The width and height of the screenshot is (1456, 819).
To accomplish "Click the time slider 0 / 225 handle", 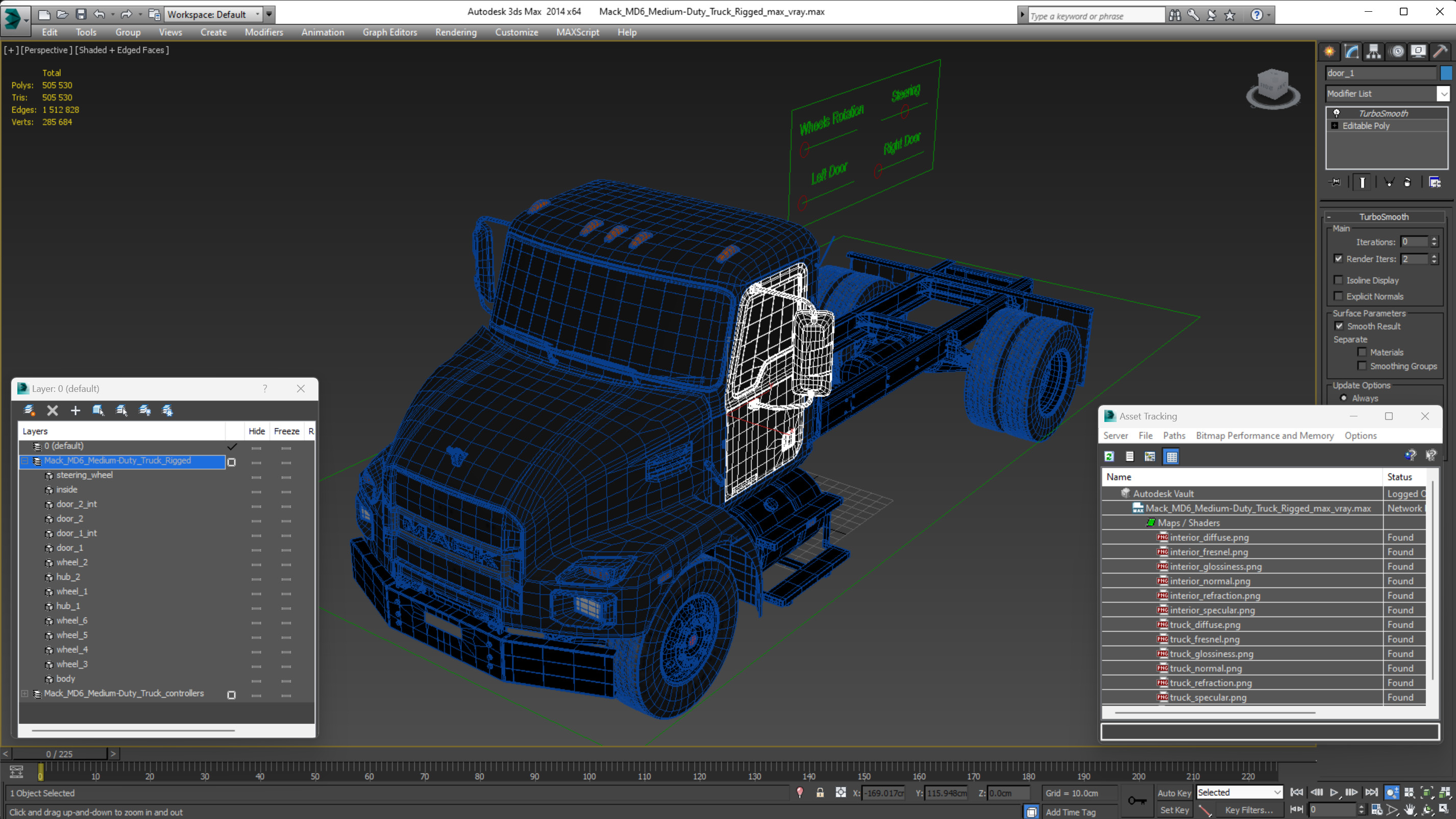I will click(59, 754).
